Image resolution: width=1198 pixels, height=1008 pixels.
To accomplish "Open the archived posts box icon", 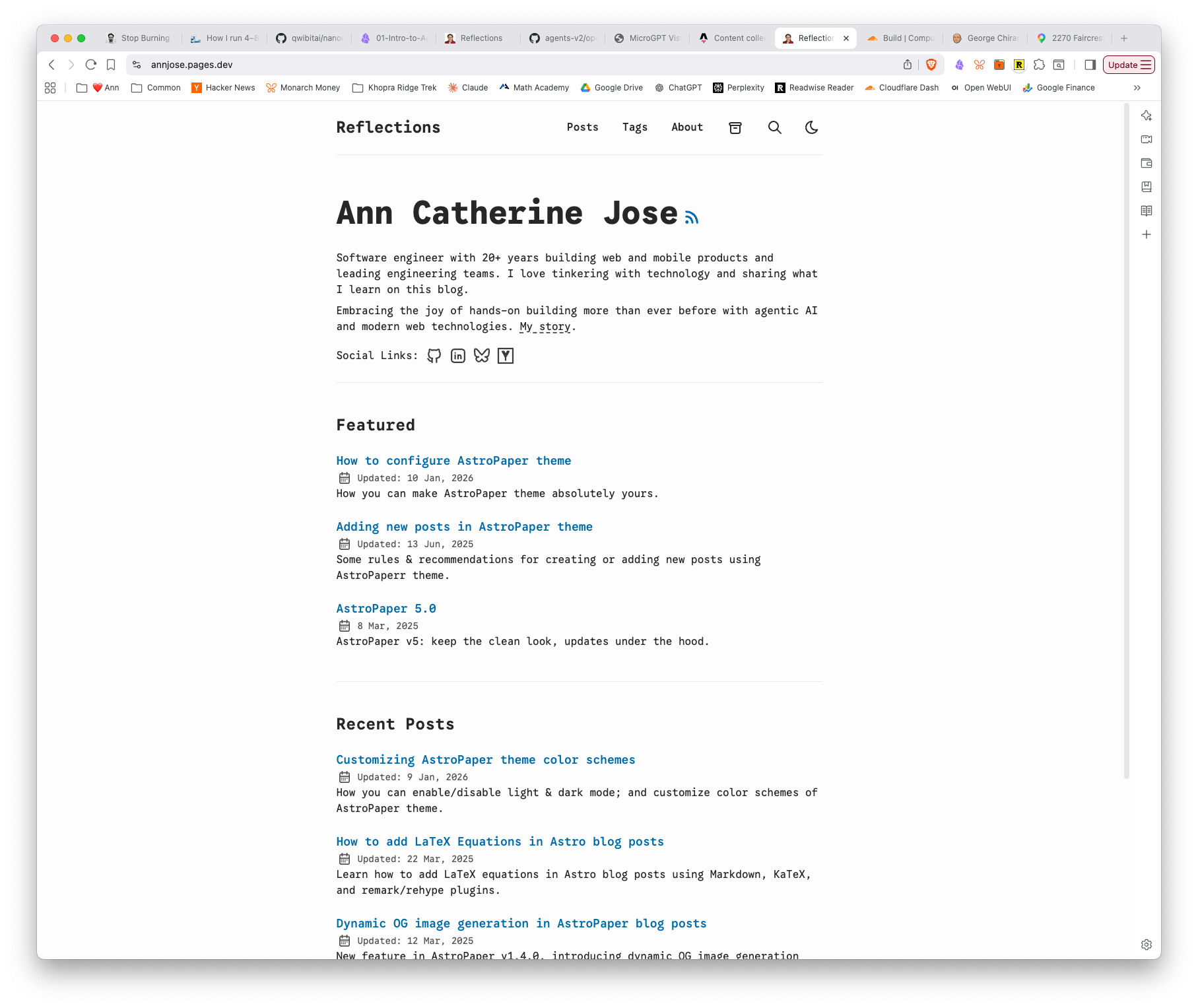I will click(x=735, y=127).
